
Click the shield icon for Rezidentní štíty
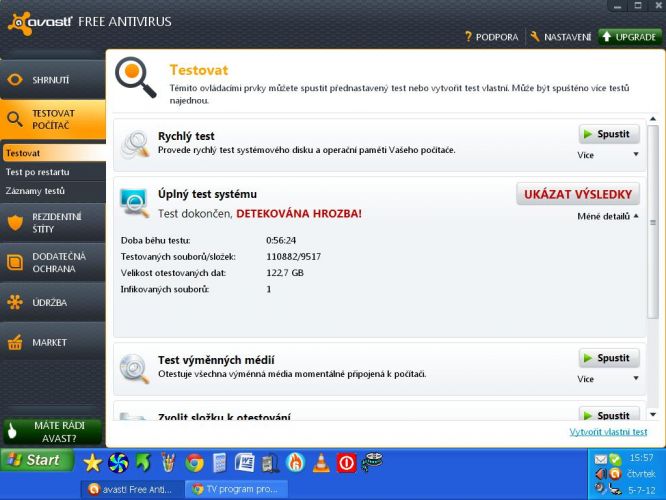coord(15,223)
